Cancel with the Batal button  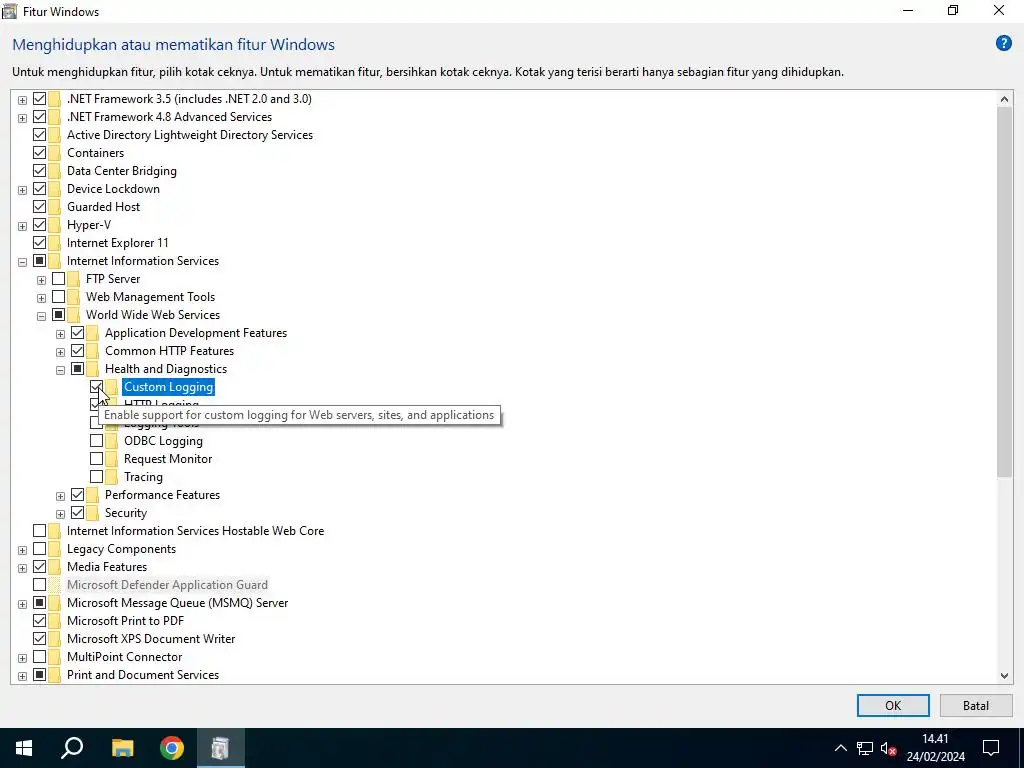pyautogui.click(x=976, y=705)
